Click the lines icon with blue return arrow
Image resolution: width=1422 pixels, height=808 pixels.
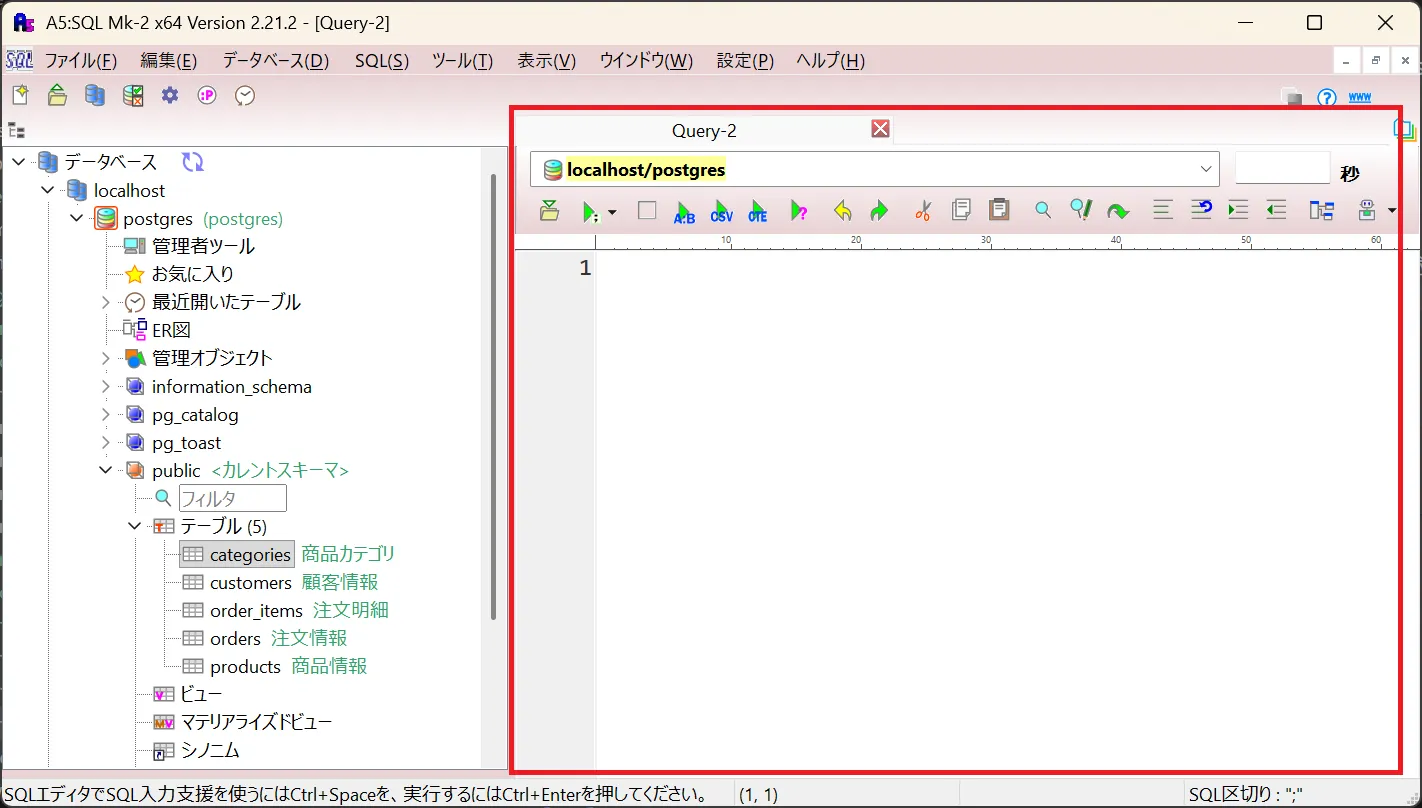click(x=1200, y=210)
